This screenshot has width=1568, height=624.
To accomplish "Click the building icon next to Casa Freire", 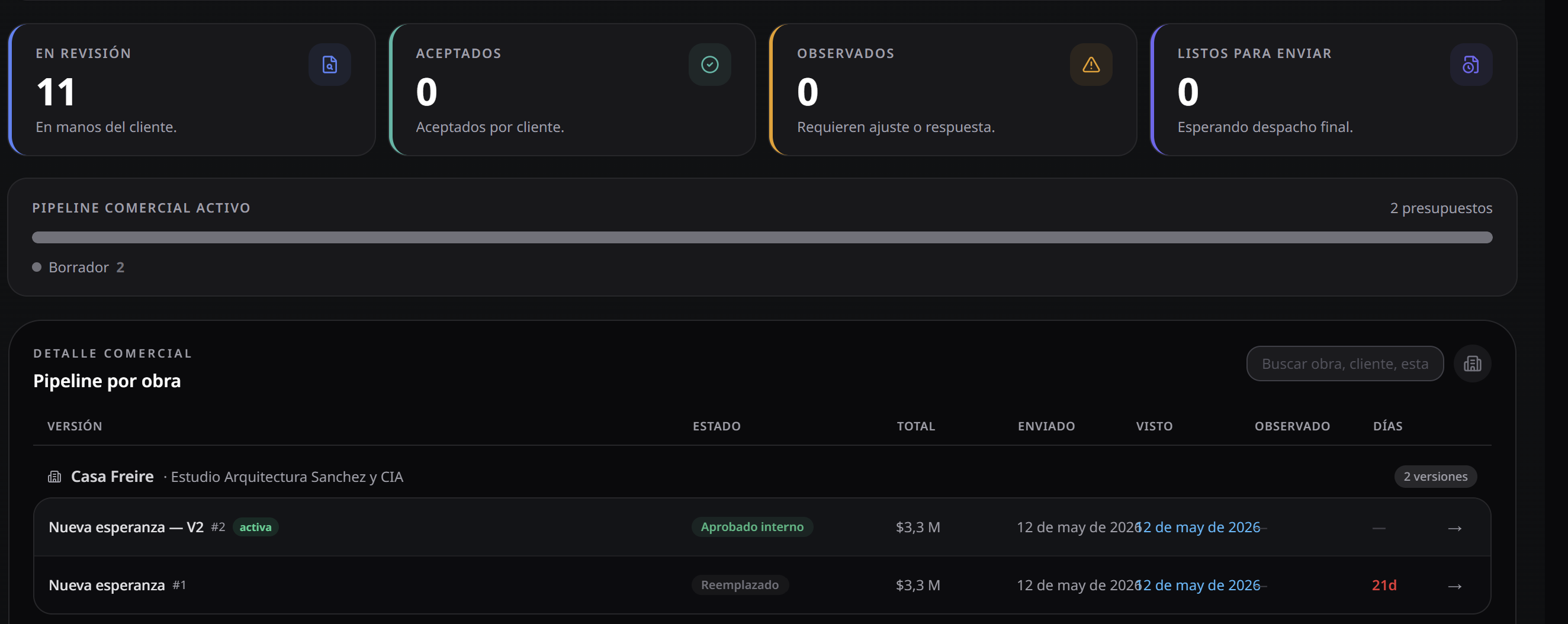I will coord(55,477).
